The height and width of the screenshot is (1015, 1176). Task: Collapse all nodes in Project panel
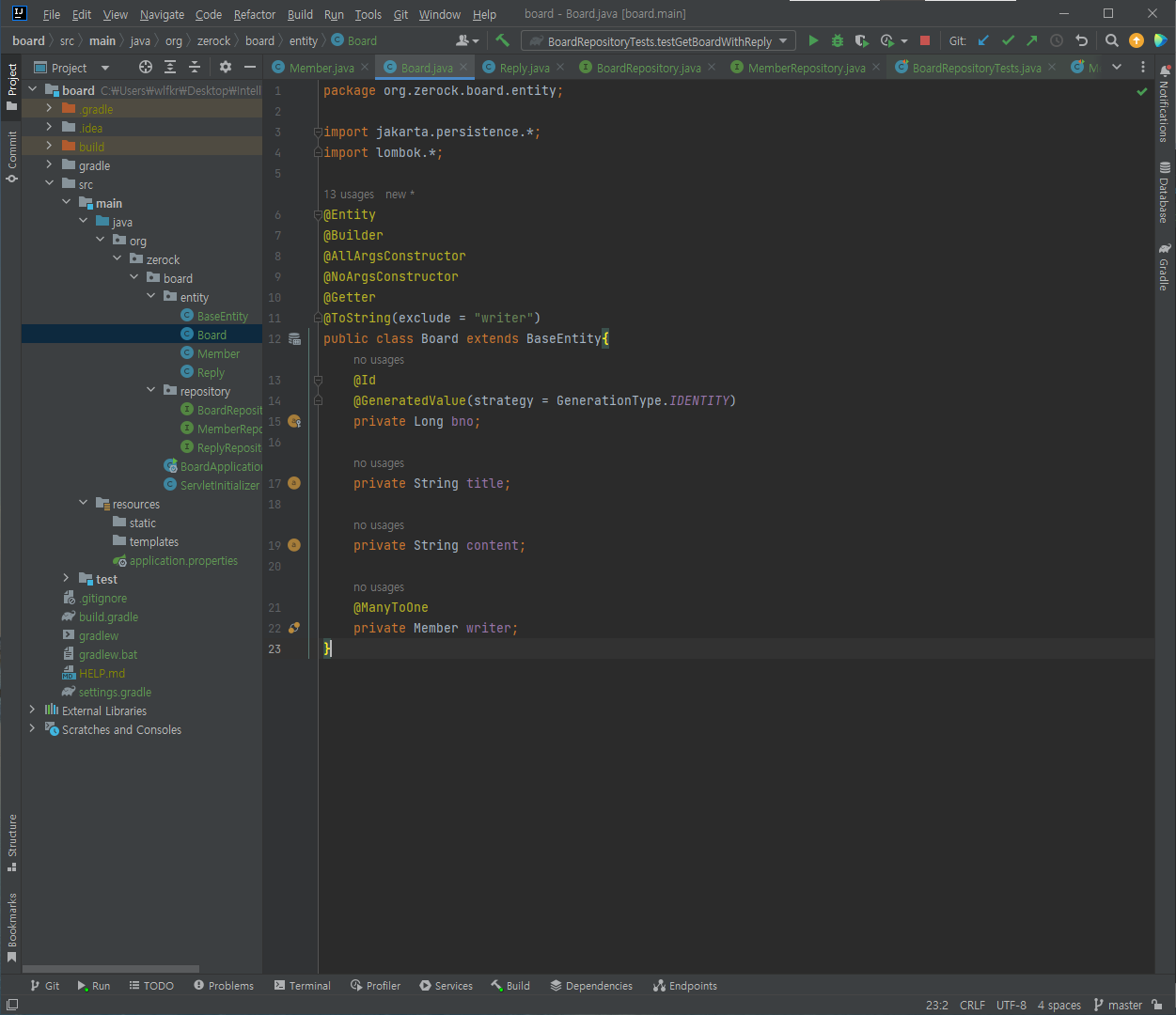point(195,67)
